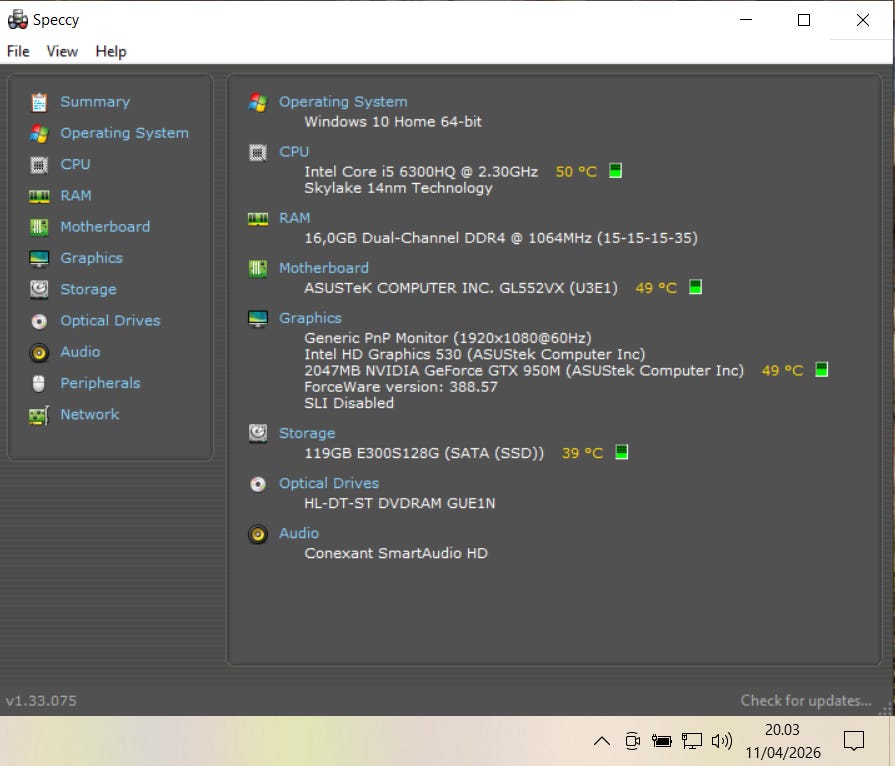Select Graphics in the sidebar list

coord(91,258)
